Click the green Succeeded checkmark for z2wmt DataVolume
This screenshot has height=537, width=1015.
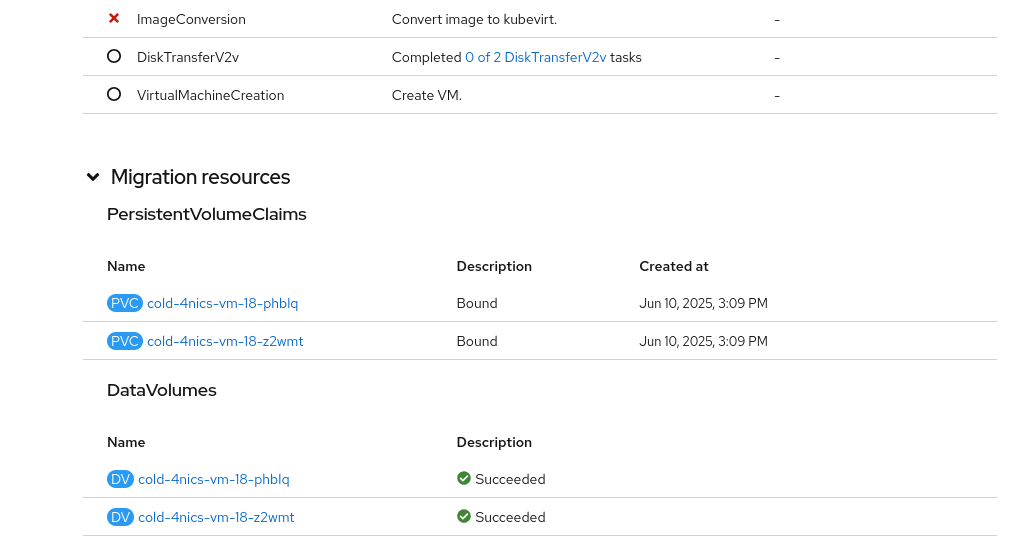tap(464, 517)
